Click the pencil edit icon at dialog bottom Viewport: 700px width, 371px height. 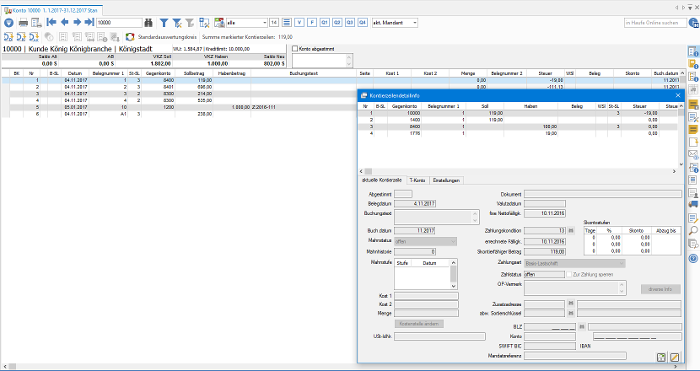click(x=675, y=357)
